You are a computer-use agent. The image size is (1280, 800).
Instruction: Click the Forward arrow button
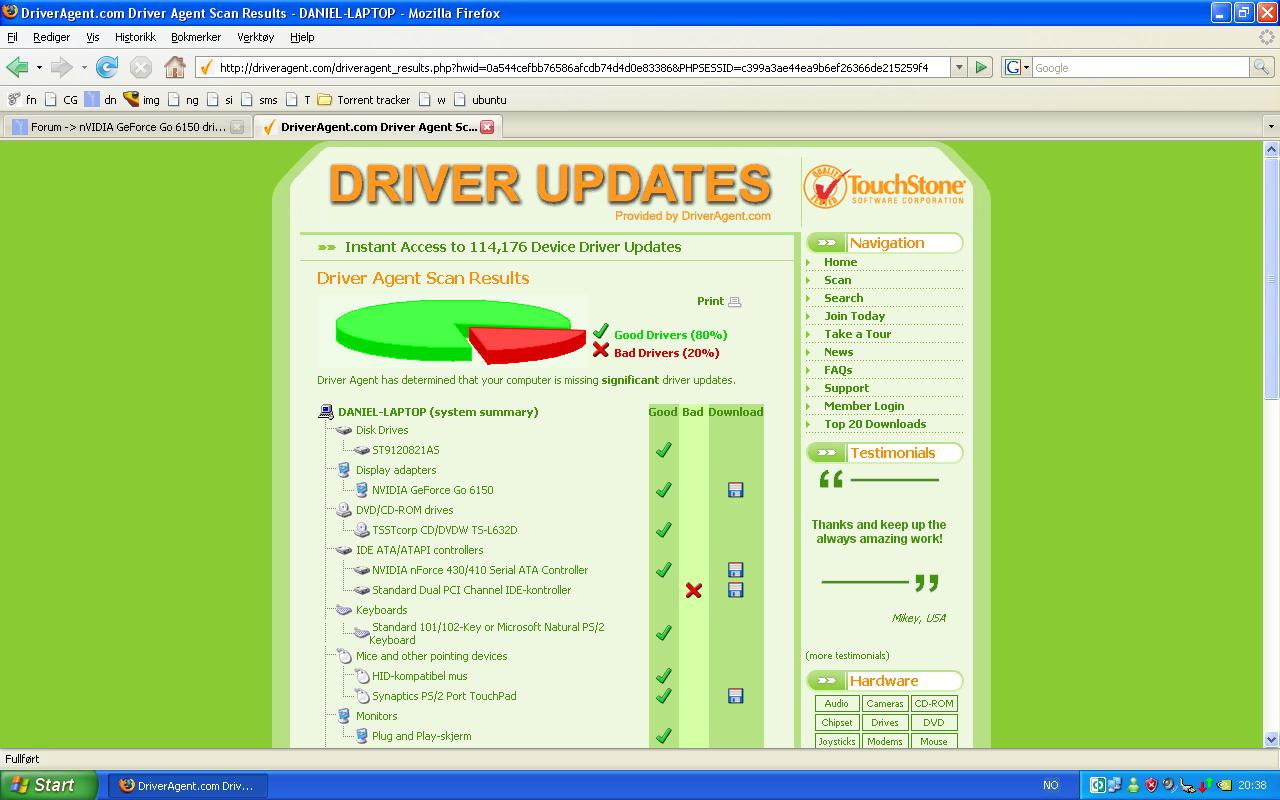point(62,67)
